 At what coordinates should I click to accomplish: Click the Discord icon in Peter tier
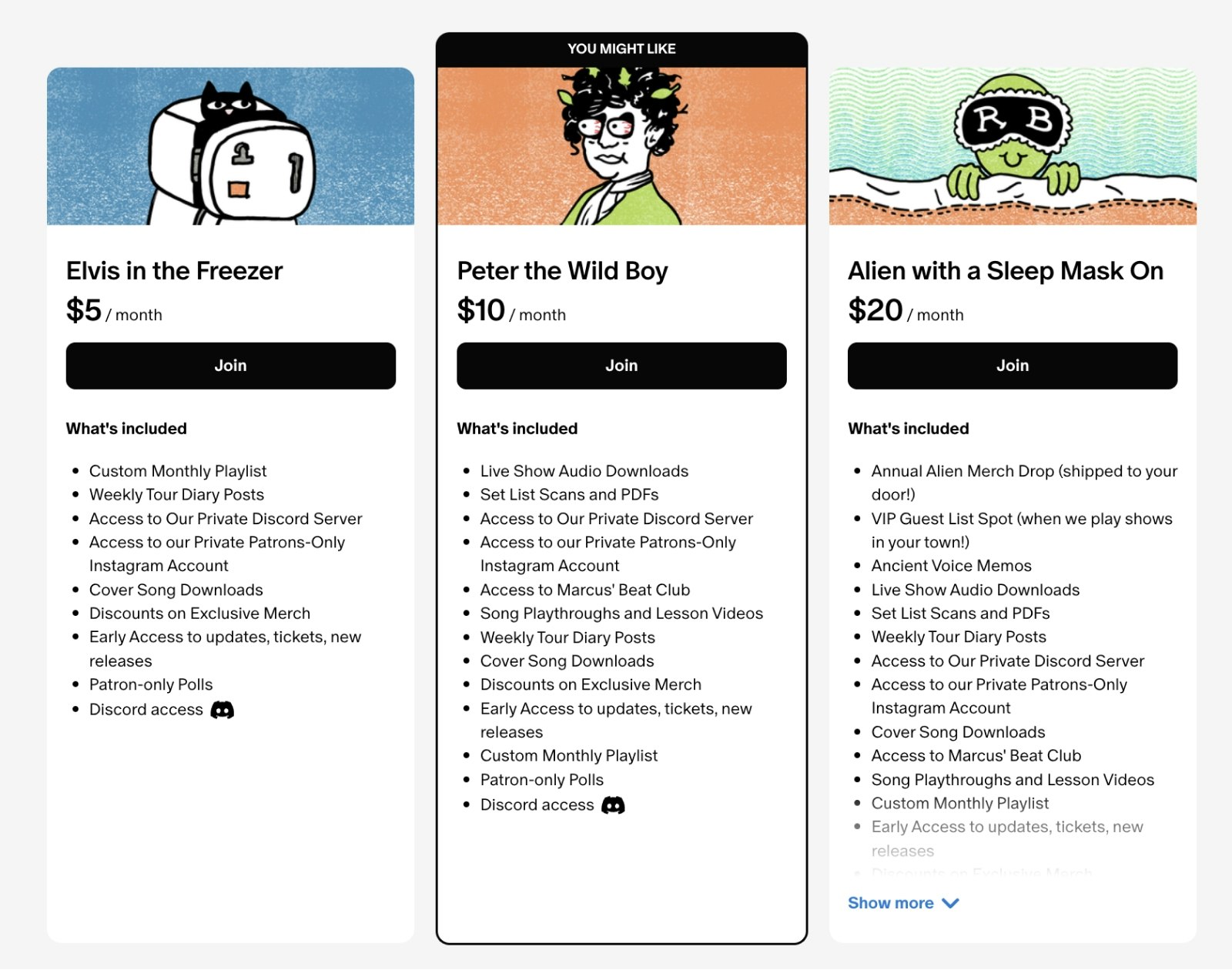[x=613, y=805]
